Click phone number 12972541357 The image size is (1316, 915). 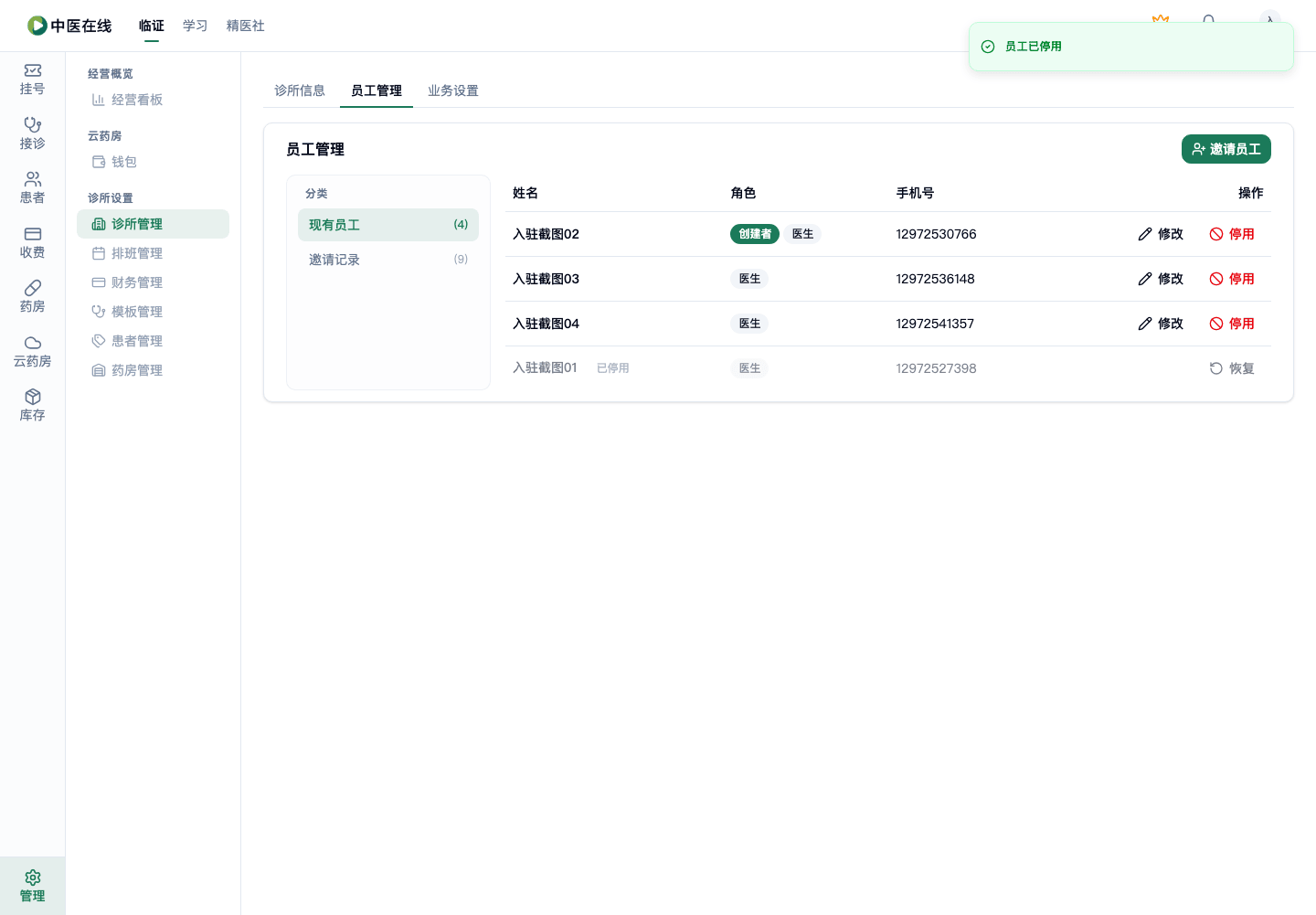tap(935, 324)
